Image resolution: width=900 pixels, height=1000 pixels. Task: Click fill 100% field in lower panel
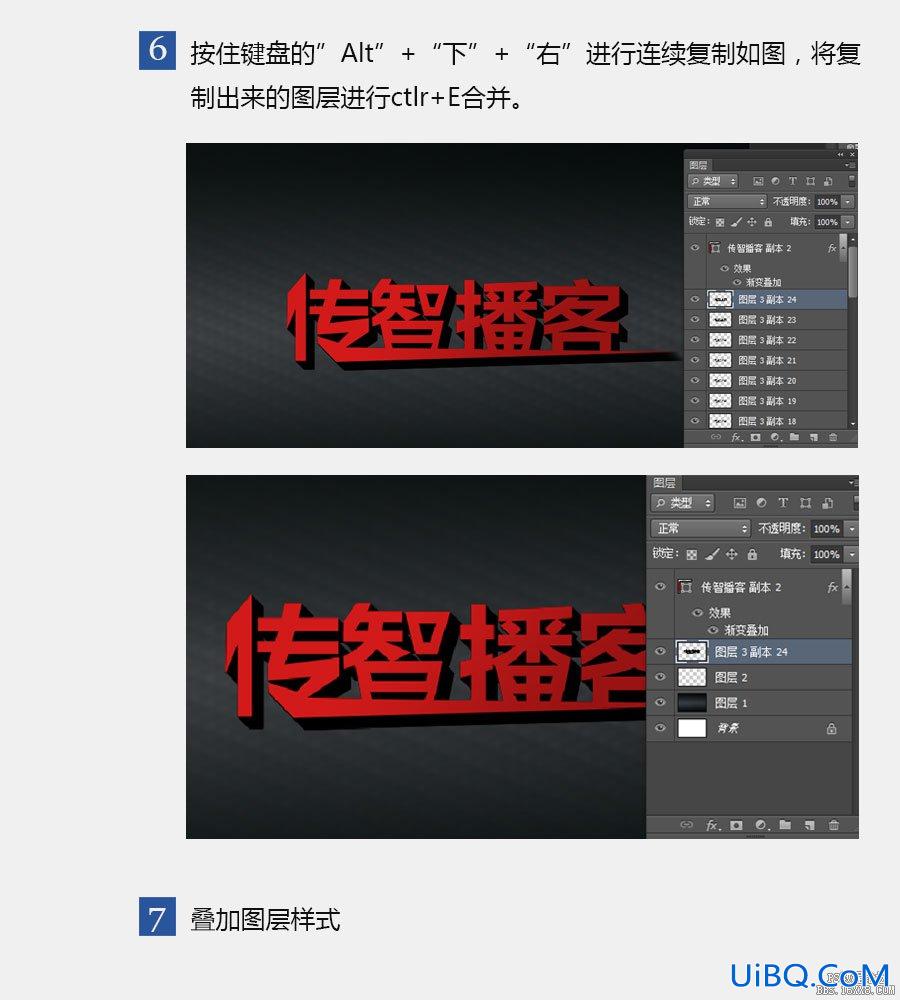click(827, 554)
